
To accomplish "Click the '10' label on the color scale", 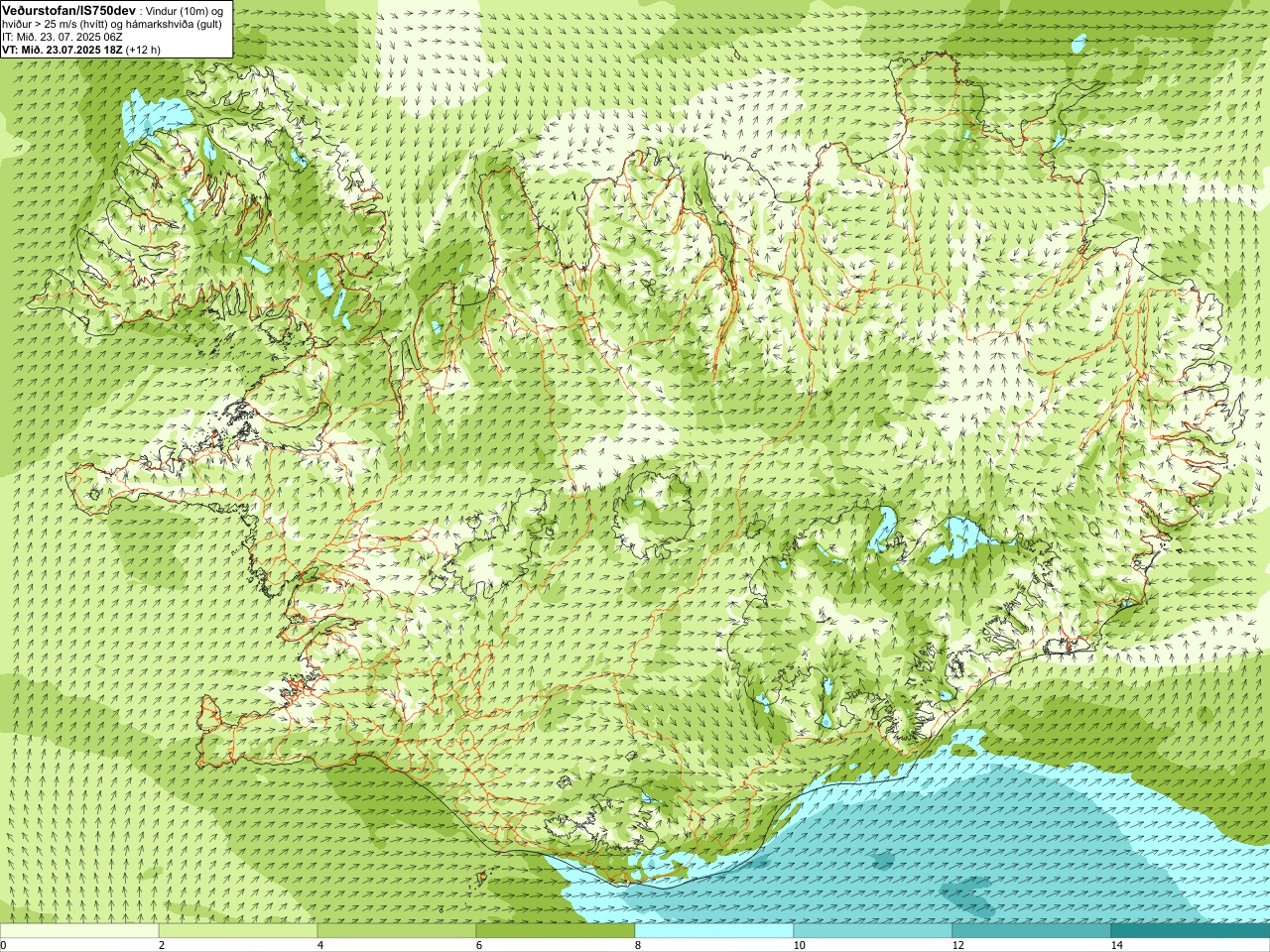I will 799,945.
